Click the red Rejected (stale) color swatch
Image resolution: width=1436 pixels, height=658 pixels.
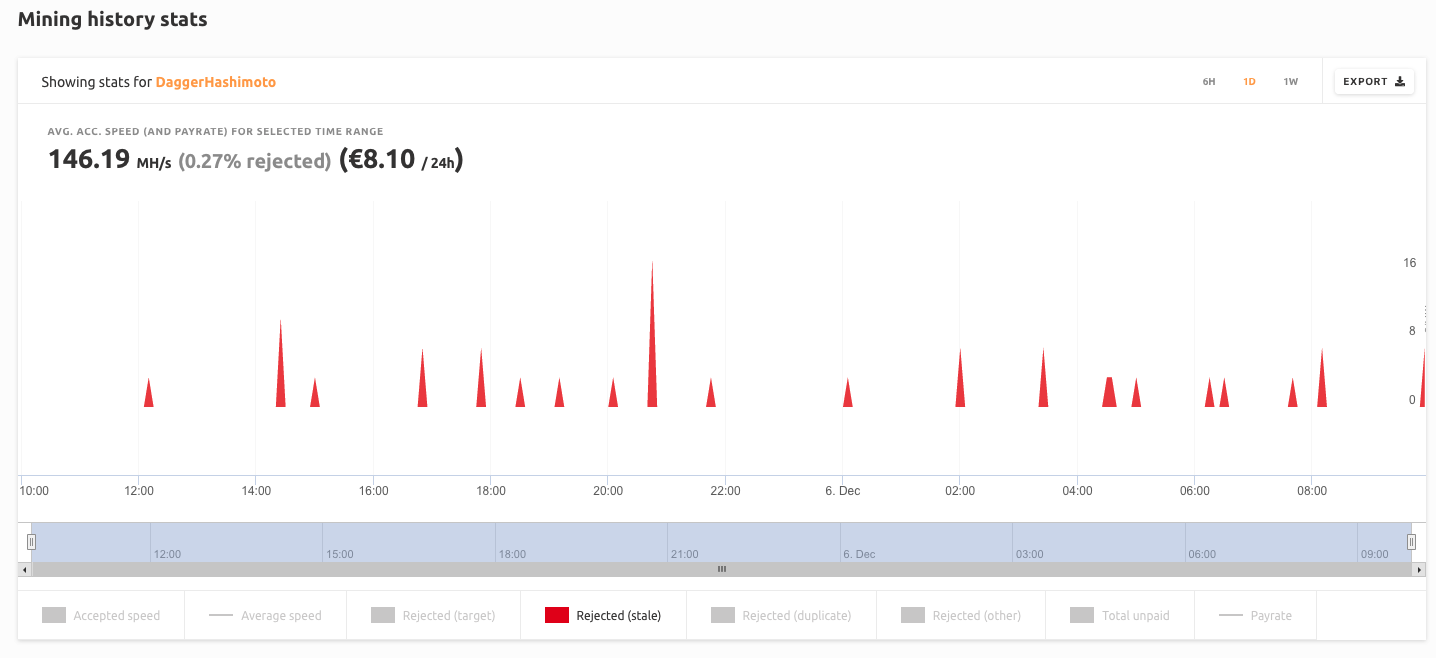pyautogui.click(x=557, y=616)
